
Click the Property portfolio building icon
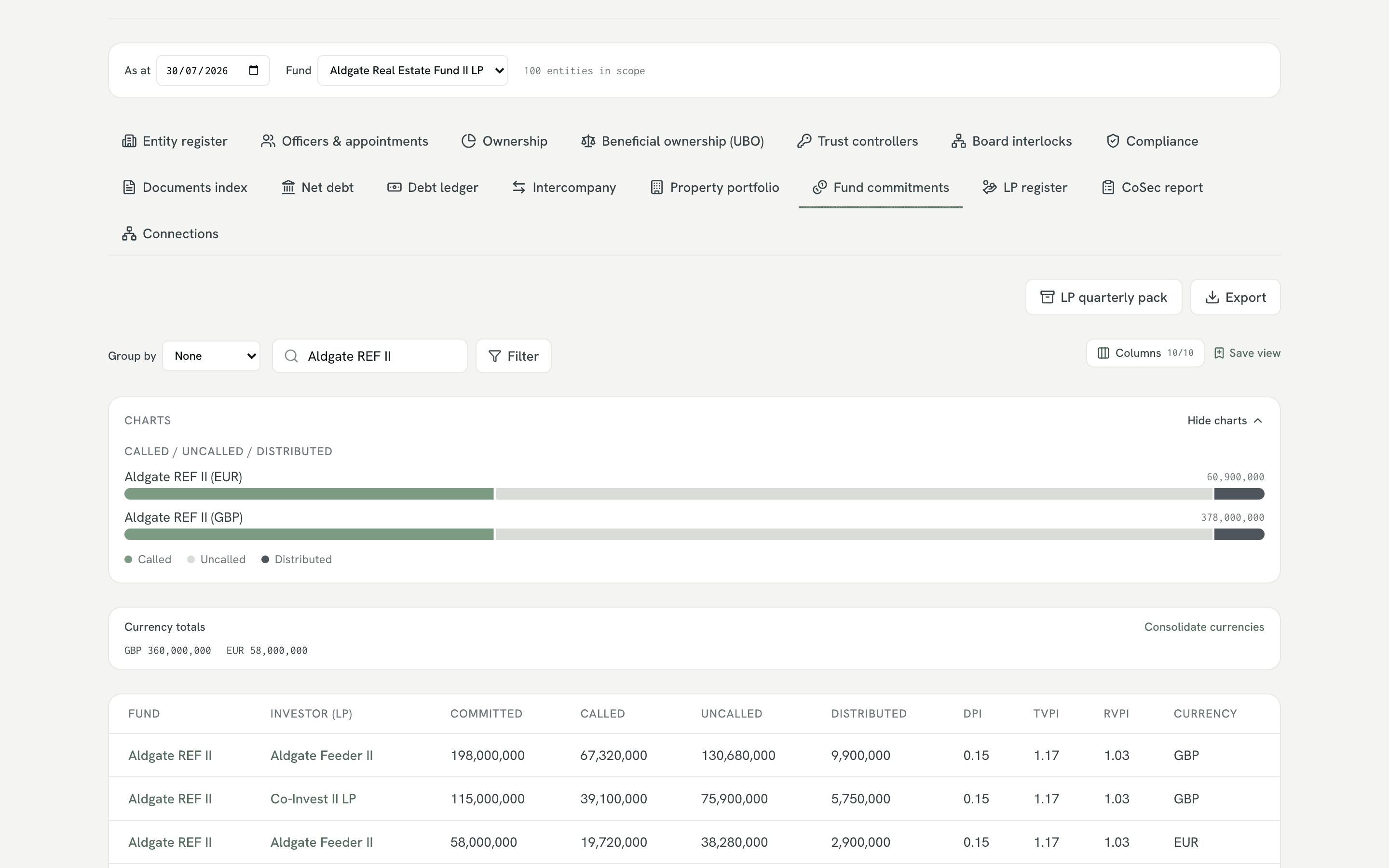656,187
